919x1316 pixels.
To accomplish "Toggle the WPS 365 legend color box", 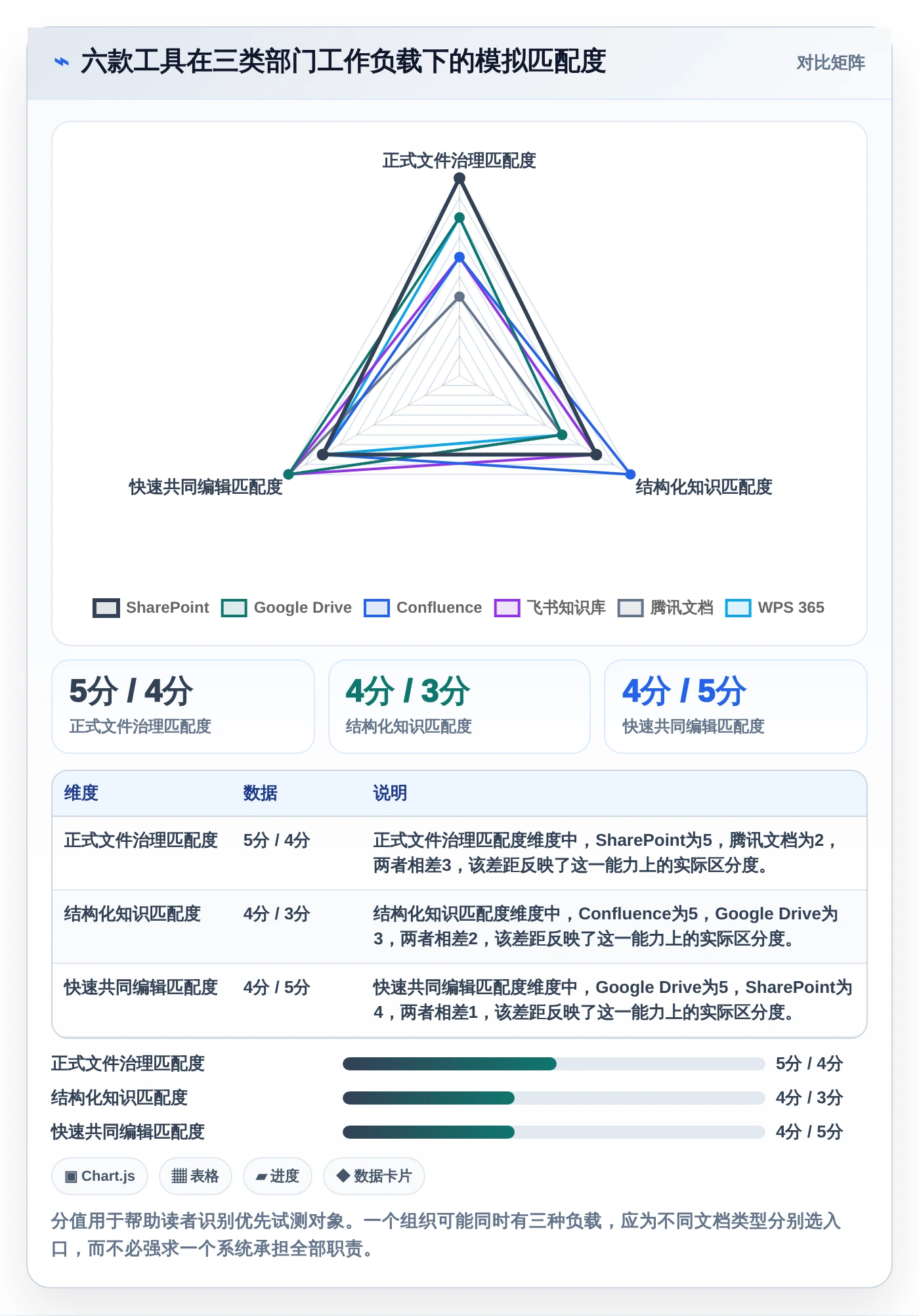I will point(738,608).
